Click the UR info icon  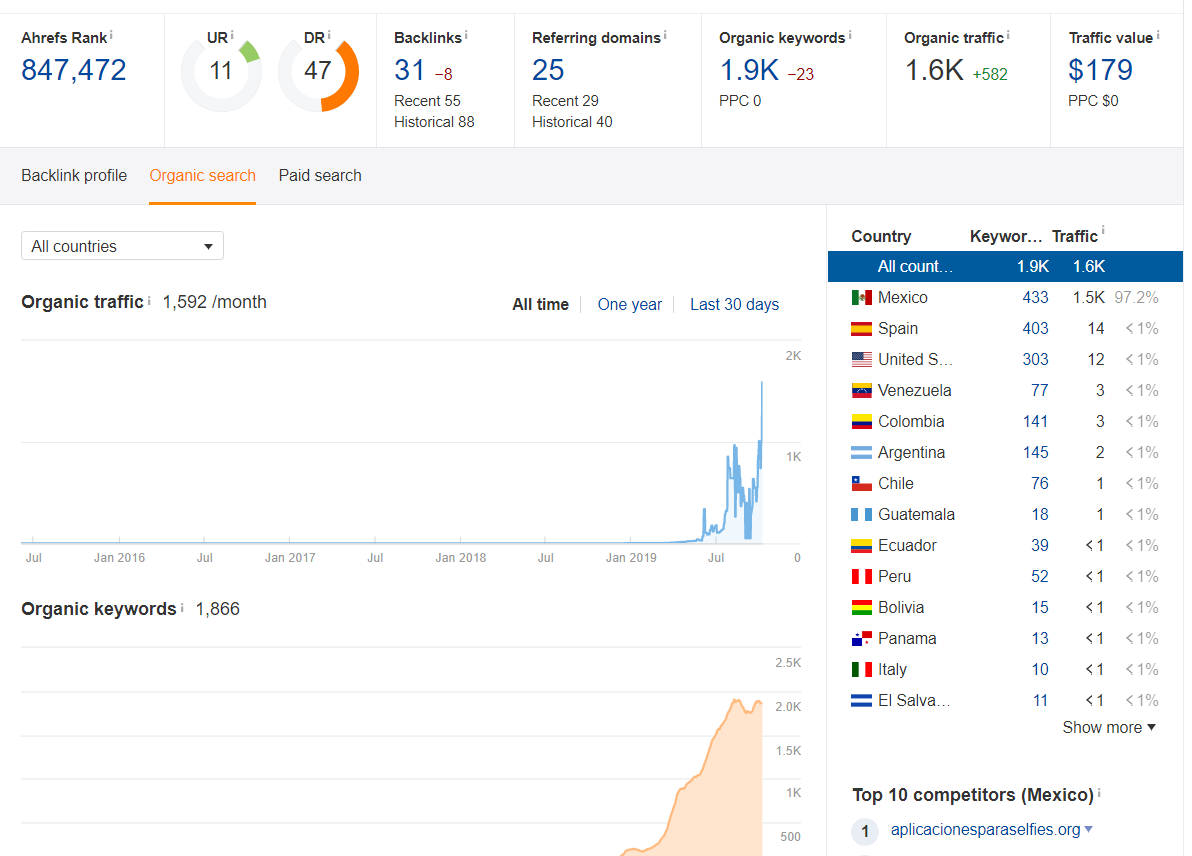tap(232, 34)
